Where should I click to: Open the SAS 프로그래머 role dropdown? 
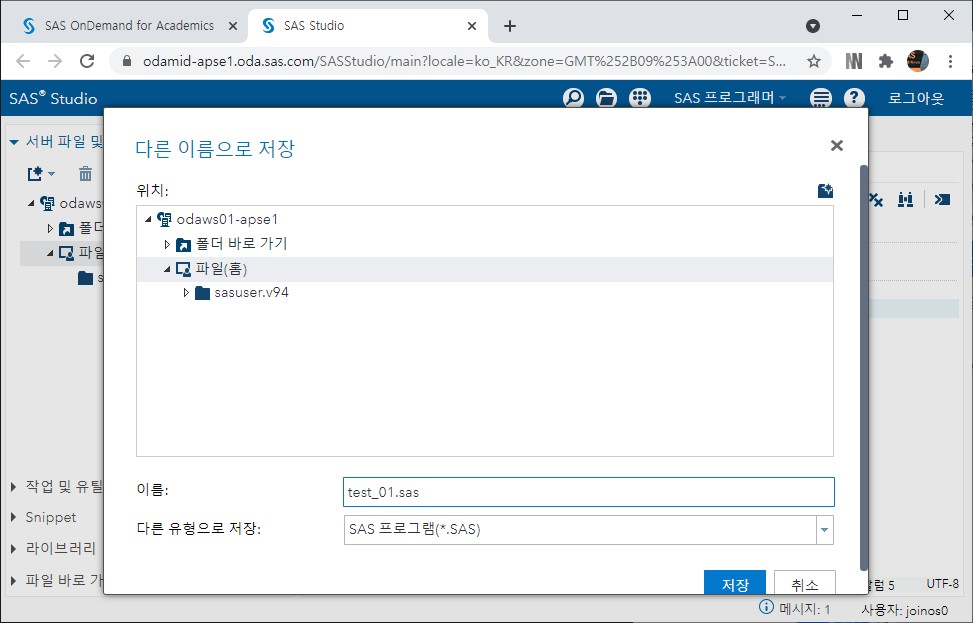coord(730,98)
